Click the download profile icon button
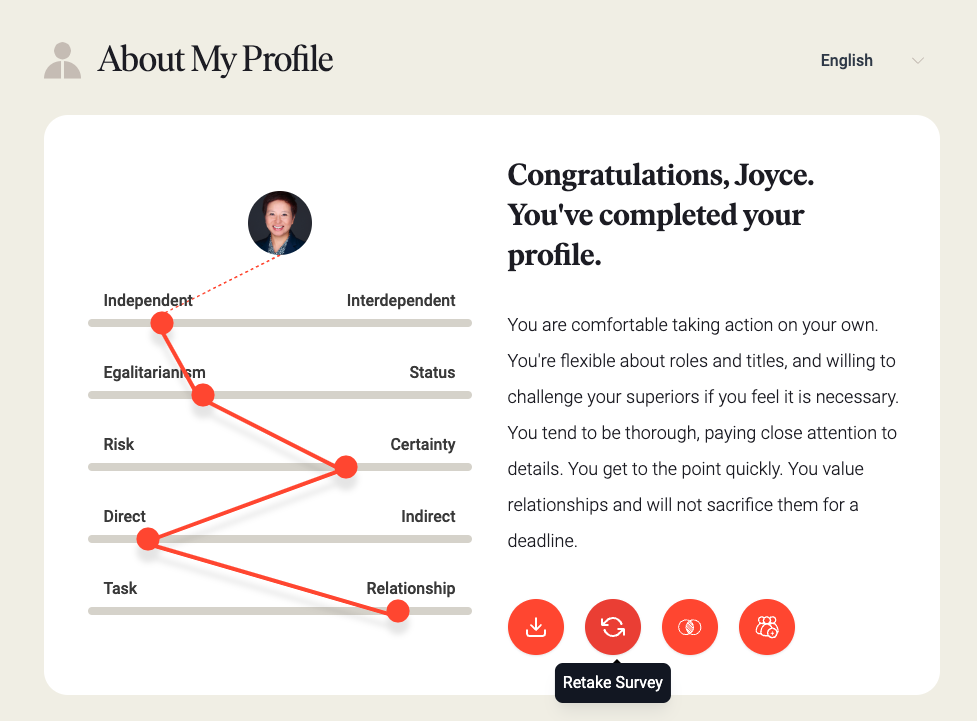 (536, 627)
